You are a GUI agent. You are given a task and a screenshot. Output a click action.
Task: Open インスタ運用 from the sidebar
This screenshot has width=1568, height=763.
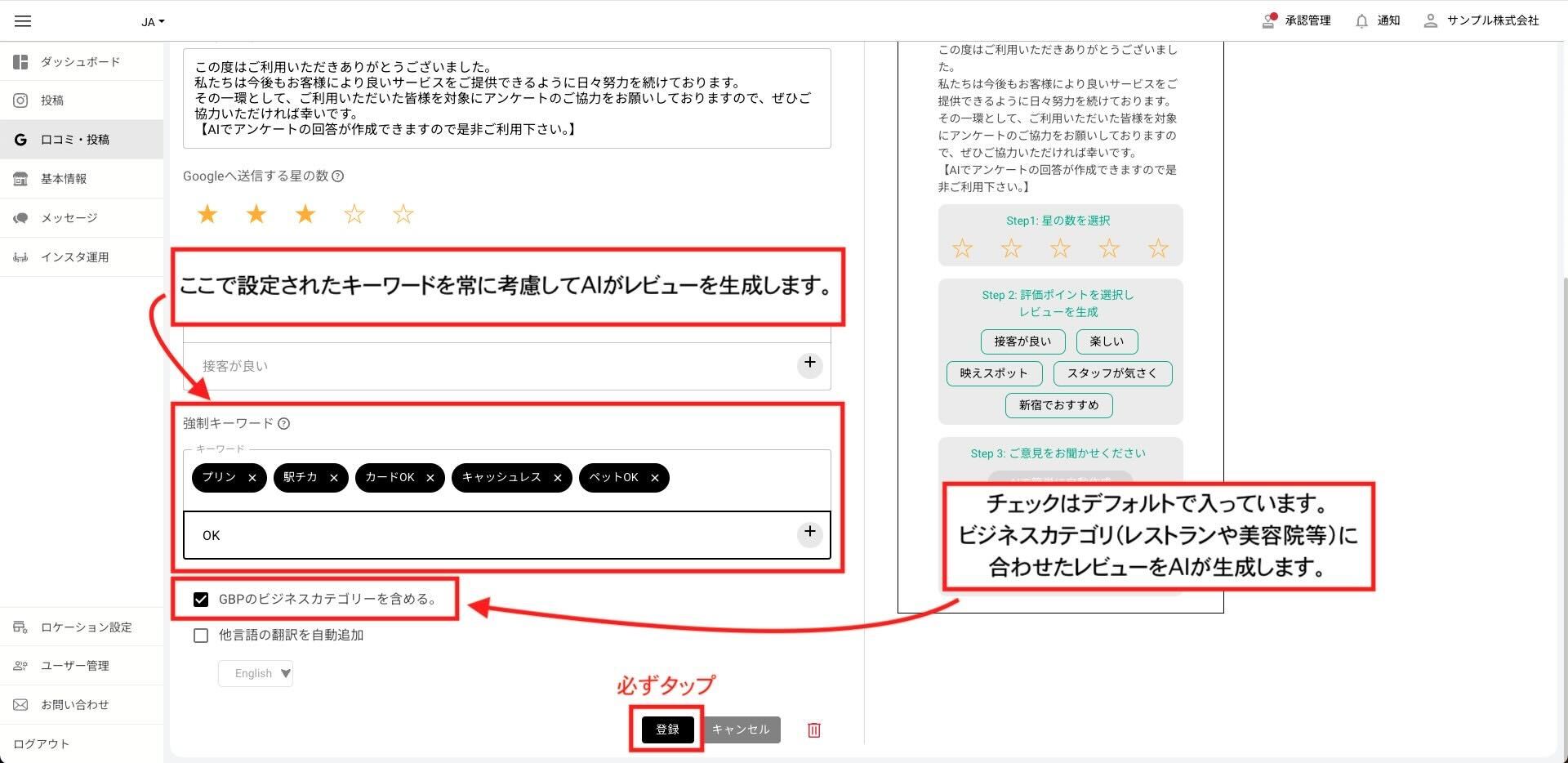74,257
